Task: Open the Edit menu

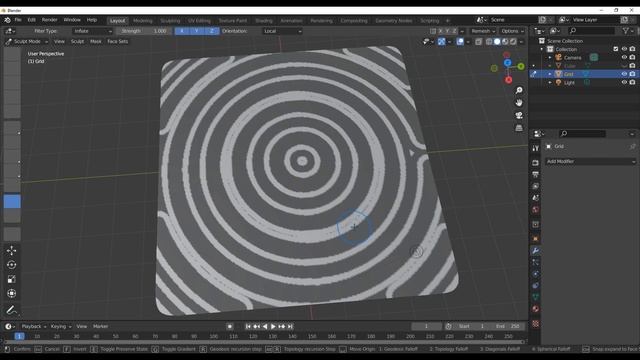Action: click(x=31, y=20)
